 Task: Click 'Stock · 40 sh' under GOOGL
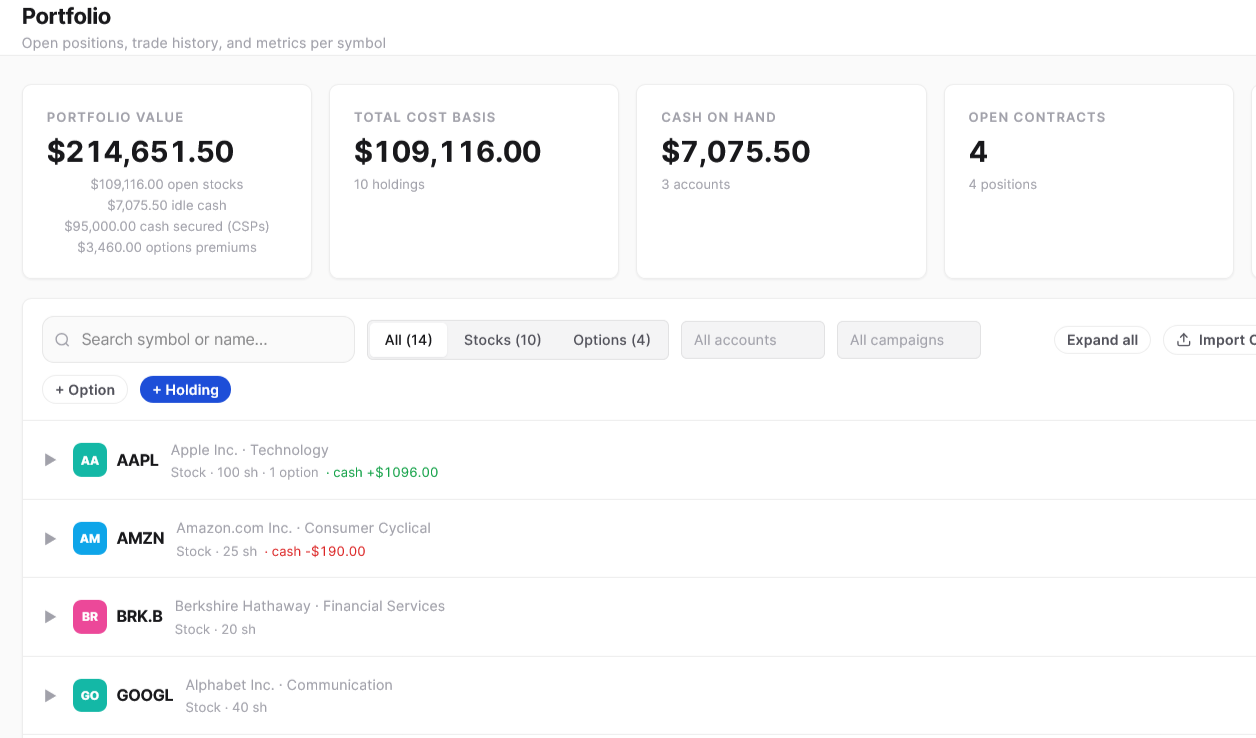227,708
